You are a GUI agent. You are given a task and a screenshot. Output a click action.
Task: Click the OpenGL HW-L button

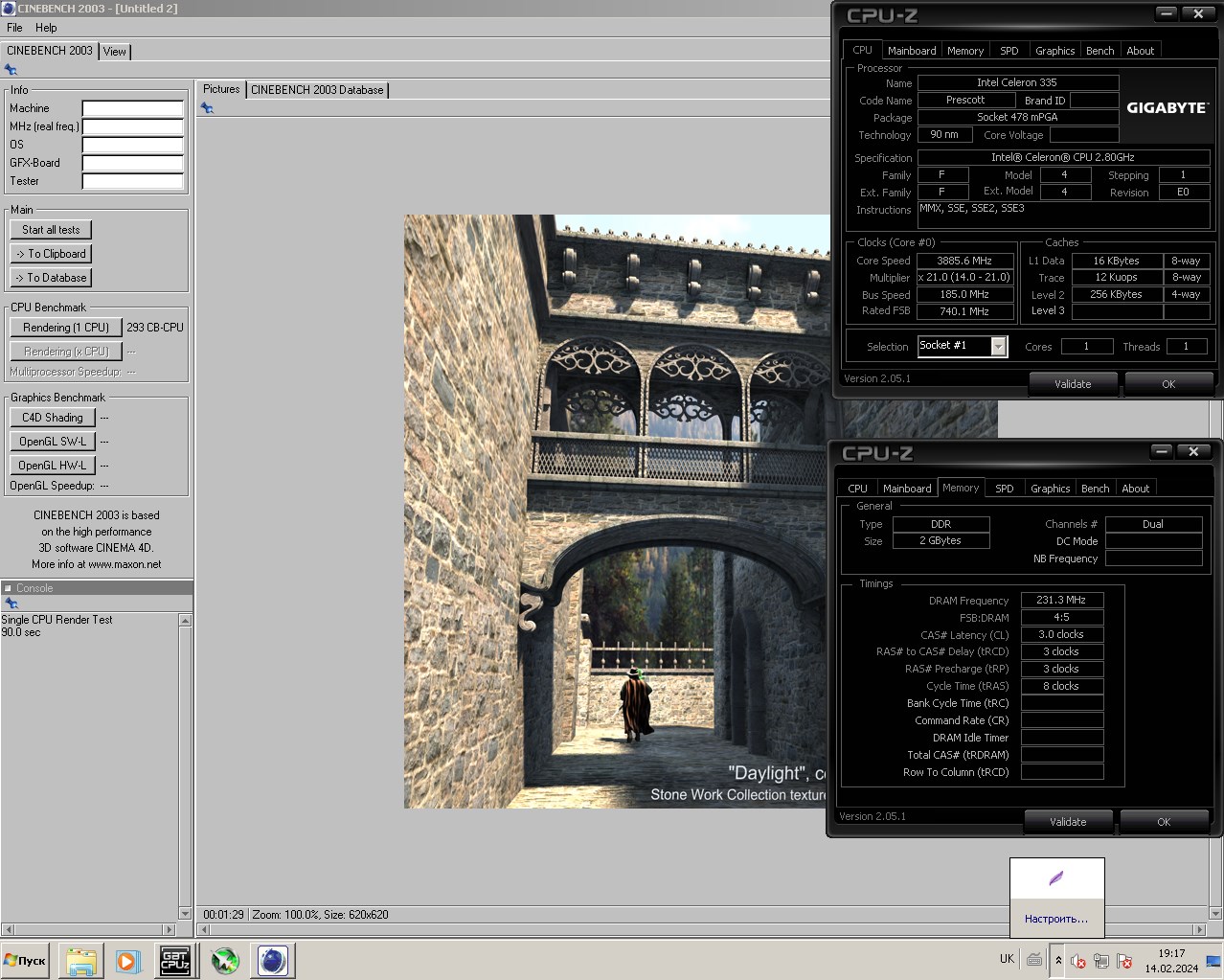53,466
